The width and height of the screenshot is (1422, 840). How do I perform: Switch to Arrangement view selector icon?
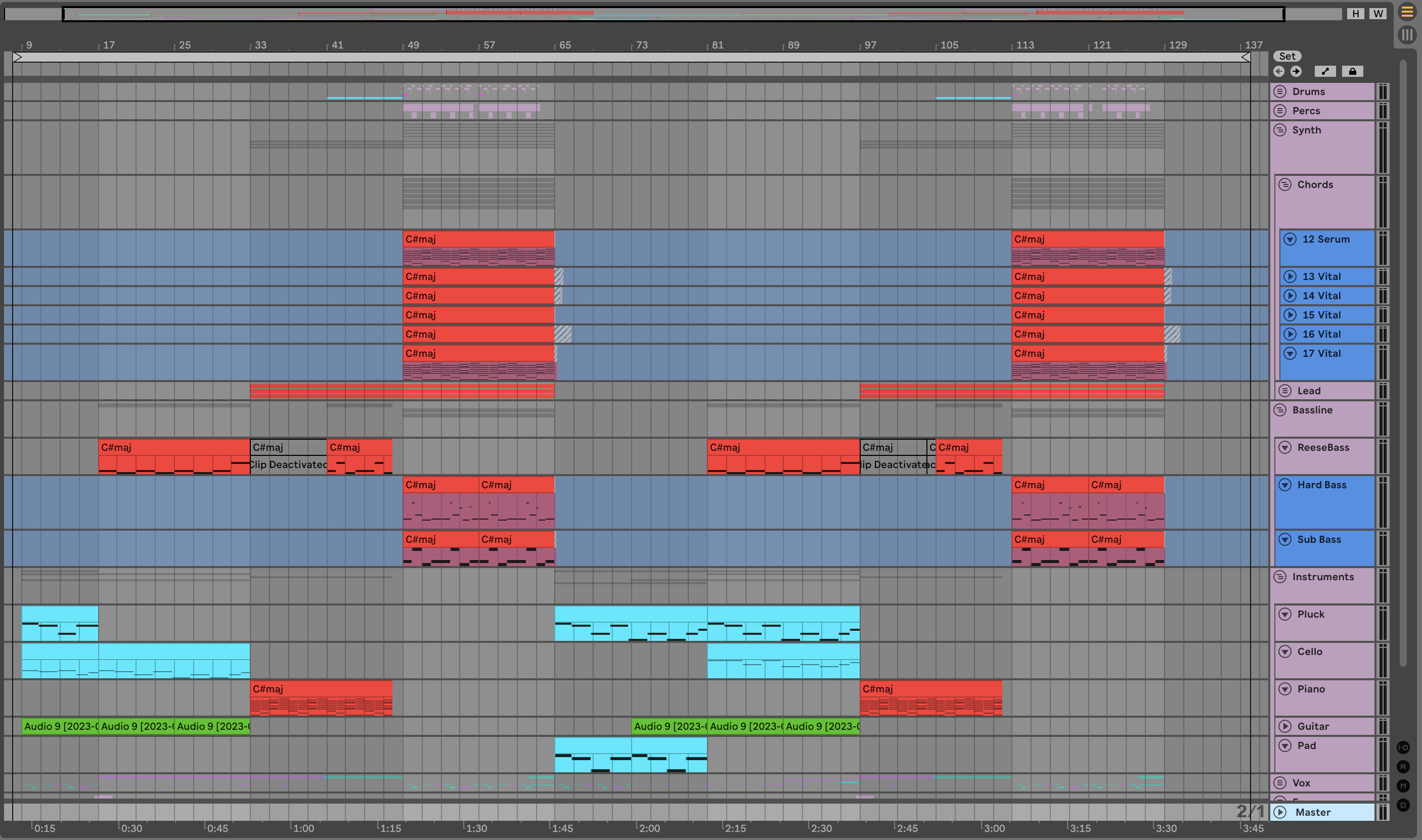(x=1407, y=12)
